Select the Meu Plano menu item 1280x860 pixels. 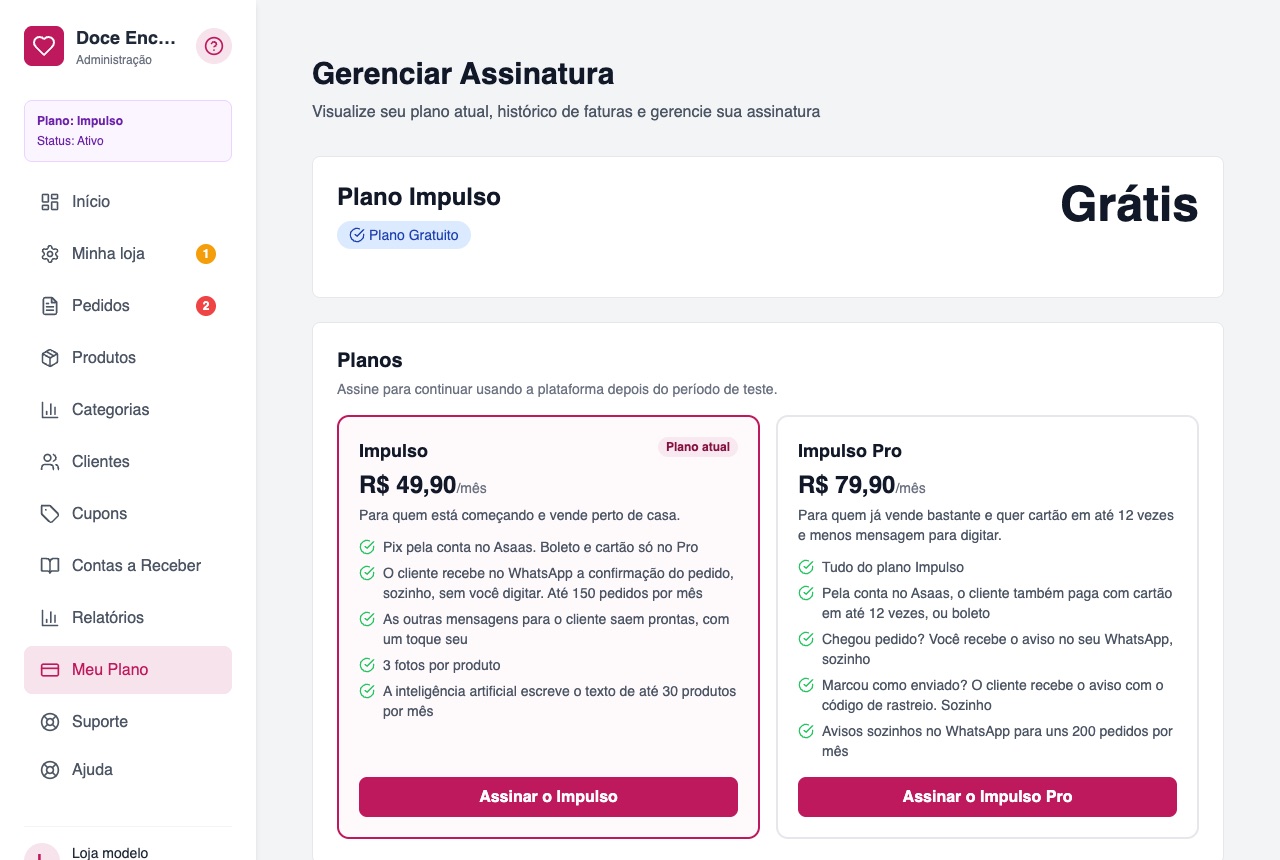(128, 670)
